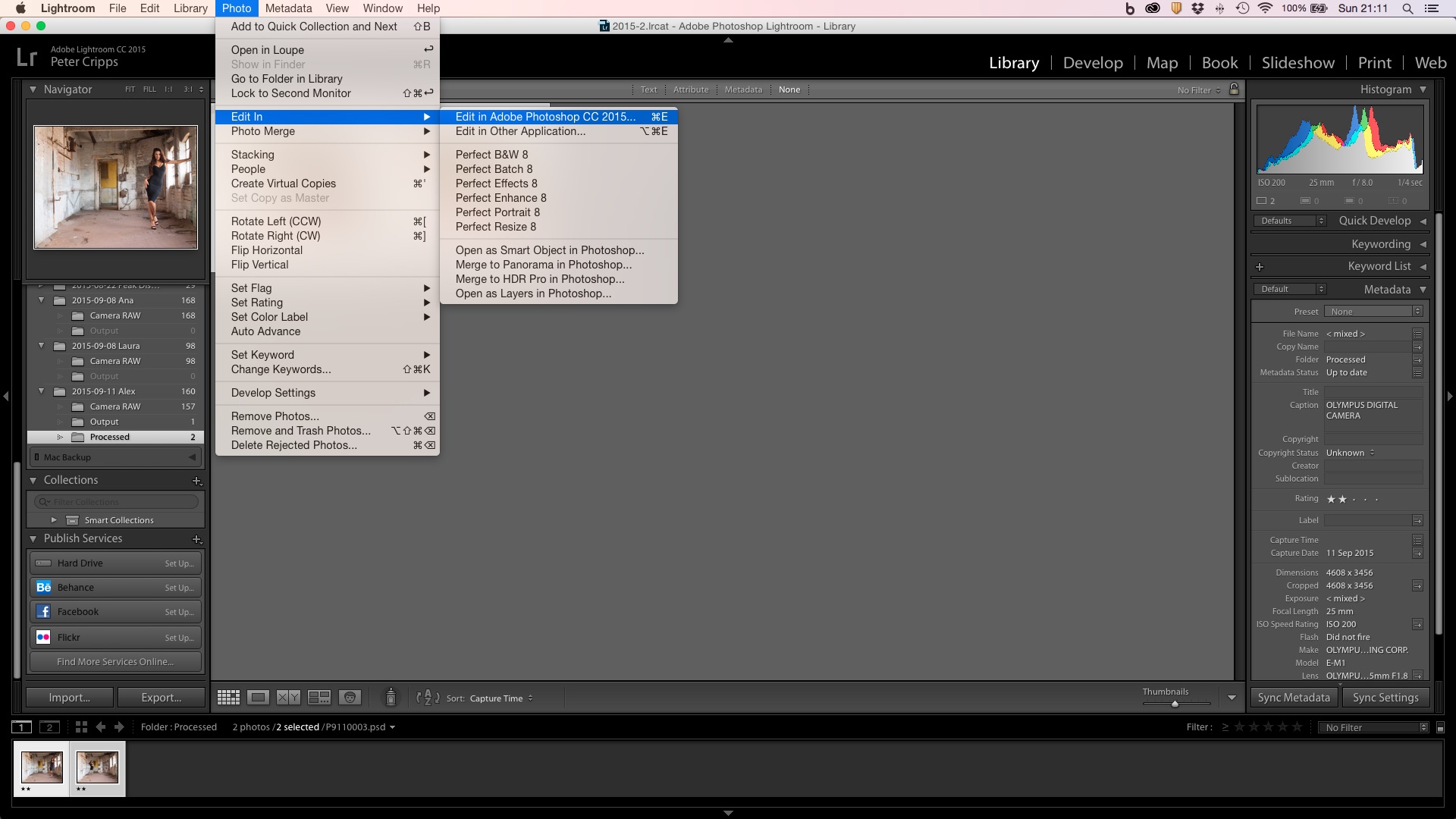Viewport: 1456px width, 819px height.
Task: Toggle the filter switch at the filmstrip's right
Action: pos(1440,727)
